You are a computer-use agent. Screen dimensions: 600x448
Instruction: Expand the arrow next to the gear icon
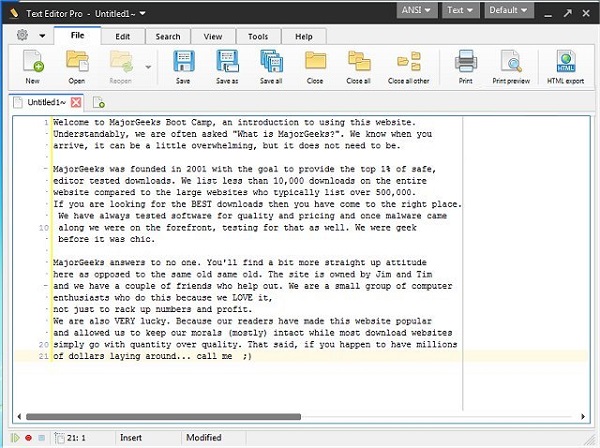click(x=42, y=36)
